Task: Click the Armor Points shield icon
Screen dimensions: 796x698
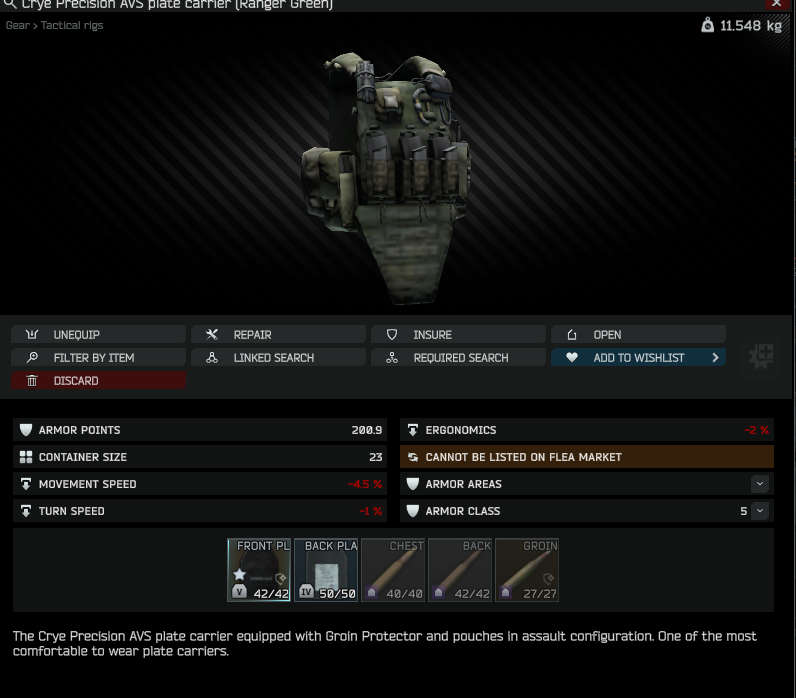Action: pyautogui.click(x=26, y=430)
